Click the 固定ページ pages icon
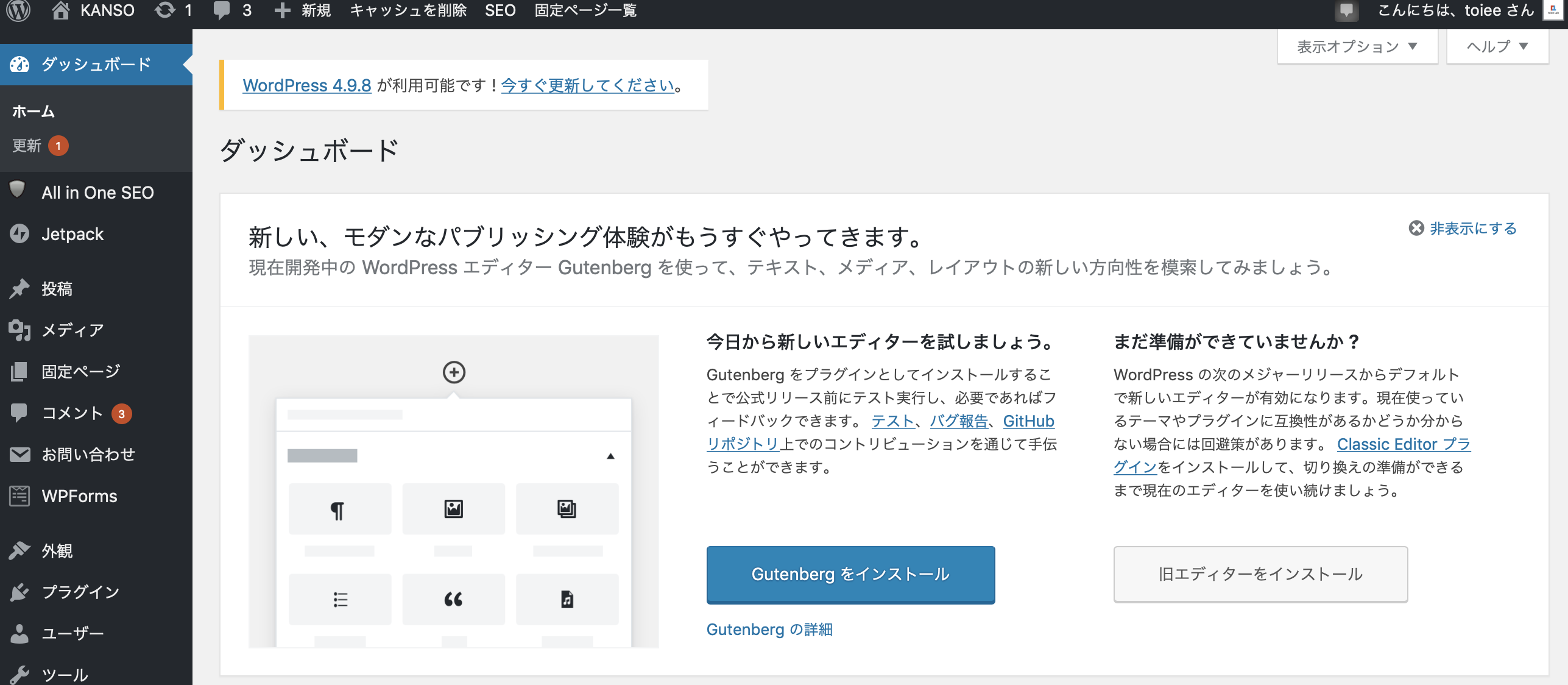 point(19,371)
